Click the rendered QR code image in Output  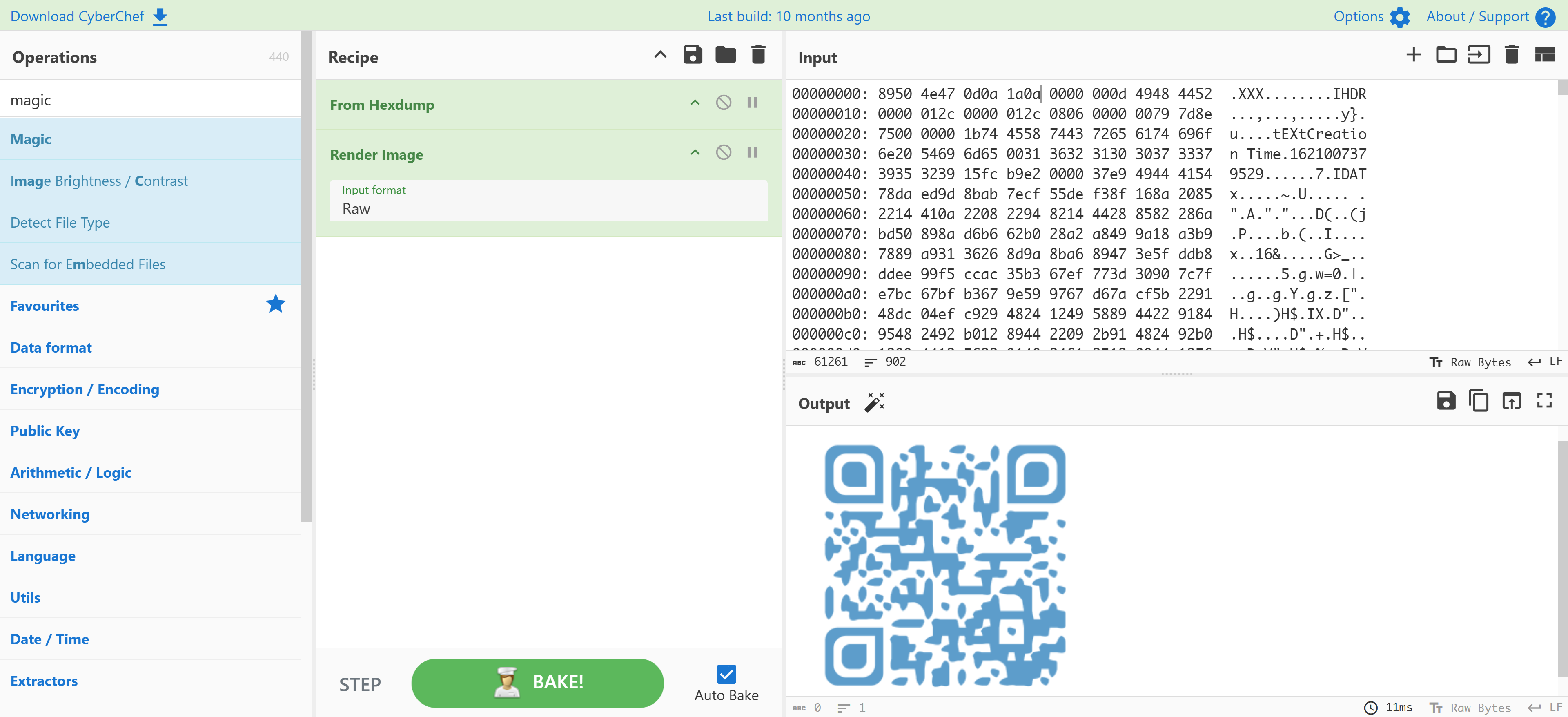tap(945, 565)
